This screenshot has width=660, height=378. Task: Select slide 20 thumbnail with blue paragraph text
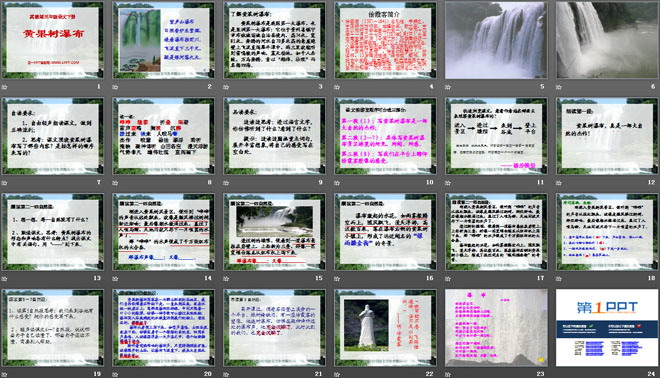[x=163, y=327]
